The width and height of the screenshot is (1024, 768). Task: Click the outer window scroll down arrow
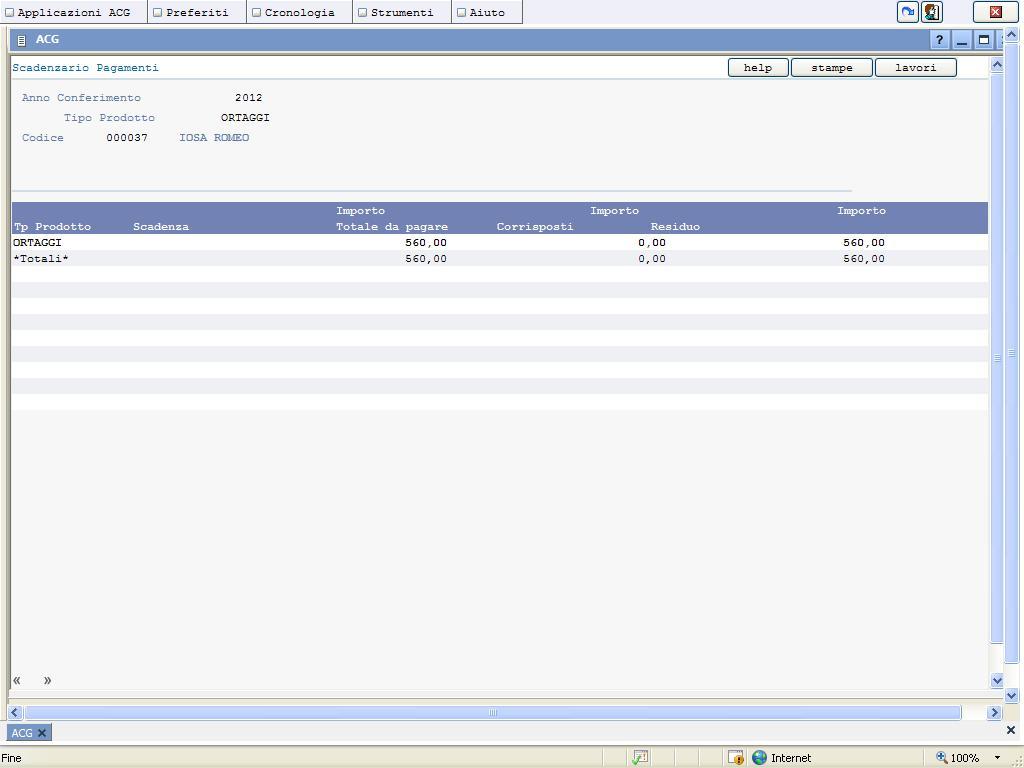coord(1012,696)
